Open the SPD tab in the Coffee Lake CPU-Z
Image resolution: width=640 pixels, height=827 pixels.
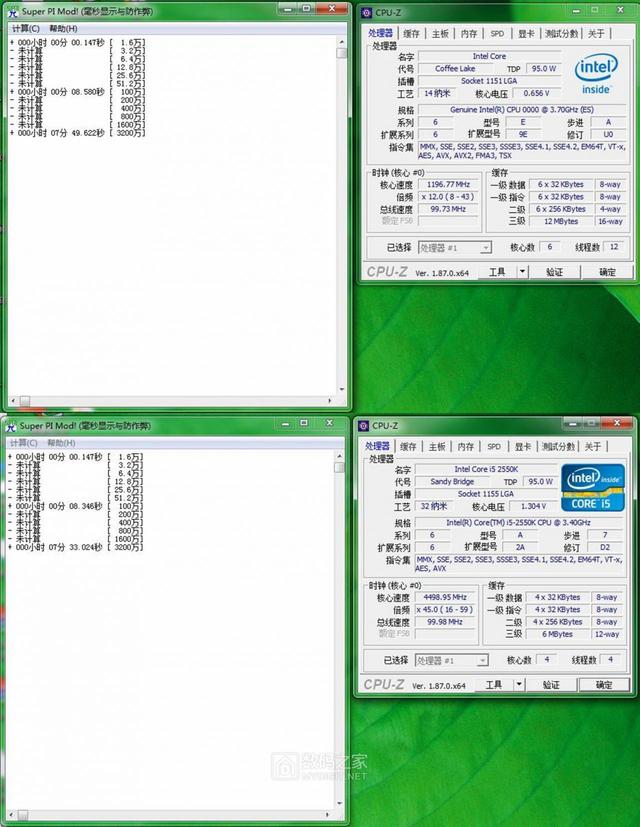click(x=497, y=34)
